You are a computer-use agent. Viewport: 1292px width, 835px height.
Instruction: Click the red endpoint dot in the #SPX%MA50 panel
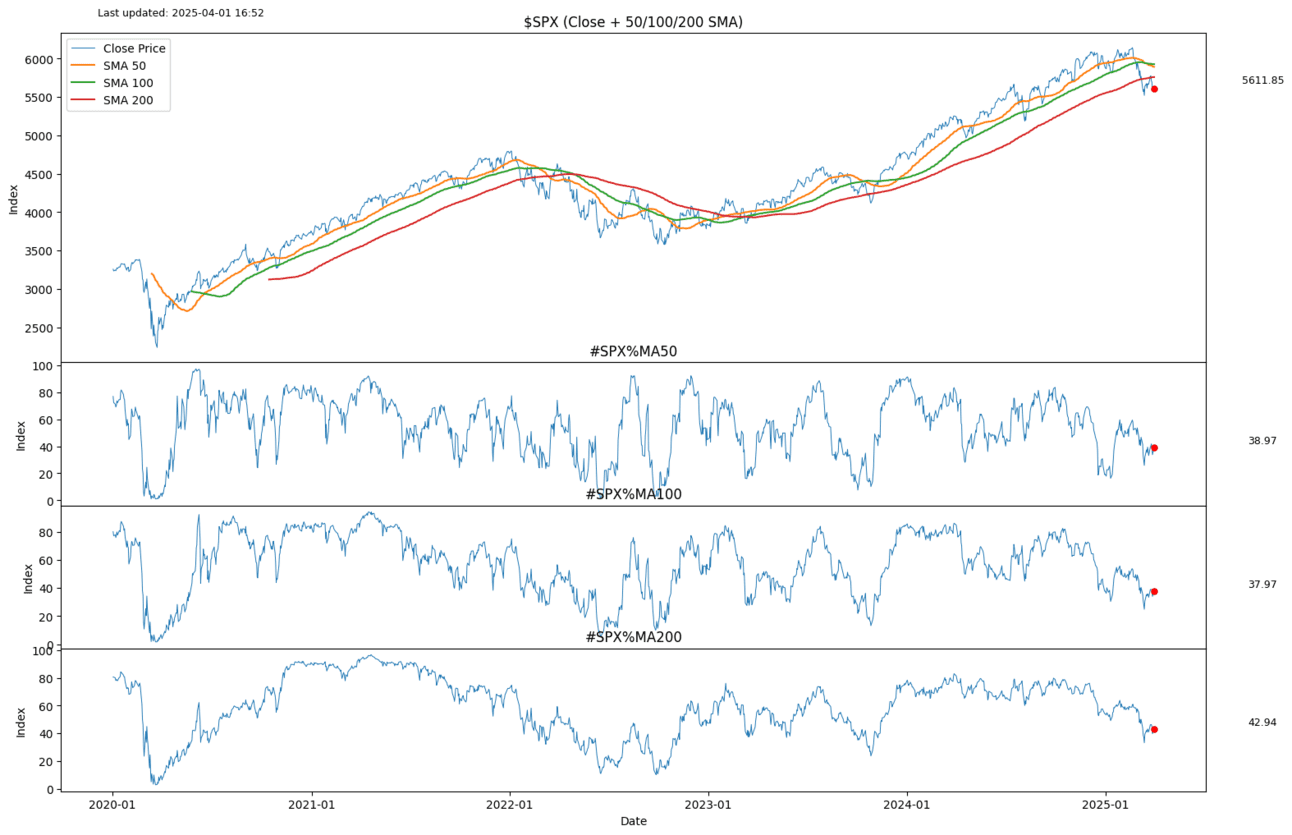point(1154,448)
